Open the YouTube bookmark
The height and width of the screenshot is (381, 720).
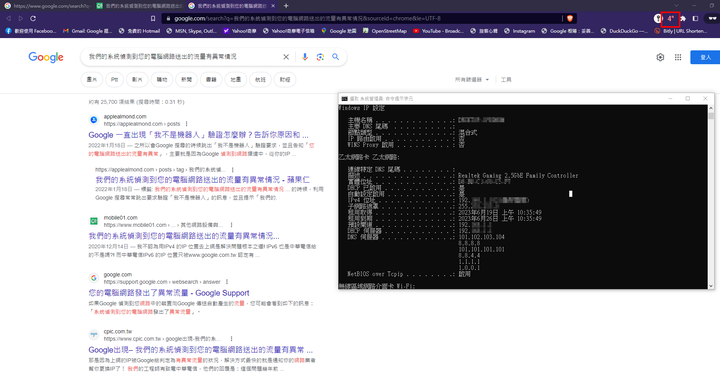[x=438, y=31]
